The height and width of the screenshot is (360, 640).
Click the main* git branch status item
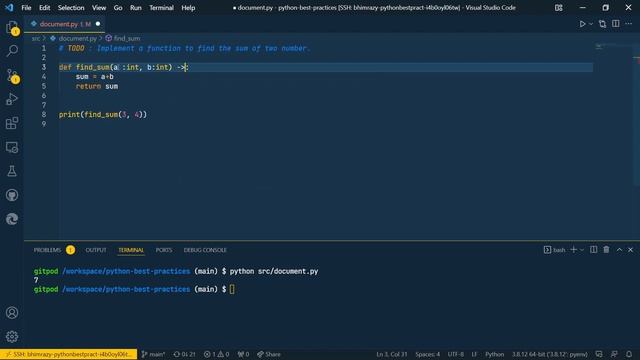coord(153,354)
